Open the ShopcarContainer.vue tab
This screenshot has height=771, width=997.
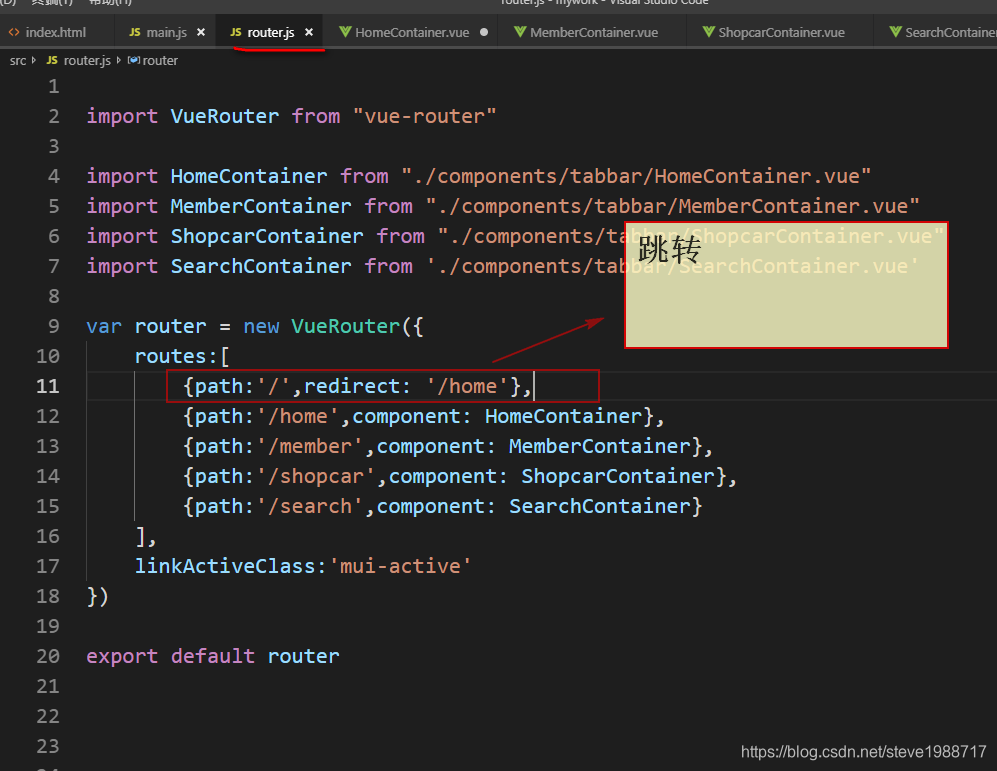781,32
